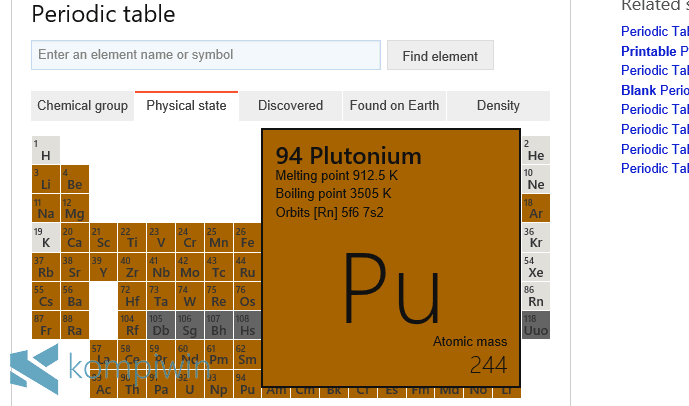Click the Strontium (Sr) cell
The height and width of the screenshot is (406, 689).
click(75, 267)
